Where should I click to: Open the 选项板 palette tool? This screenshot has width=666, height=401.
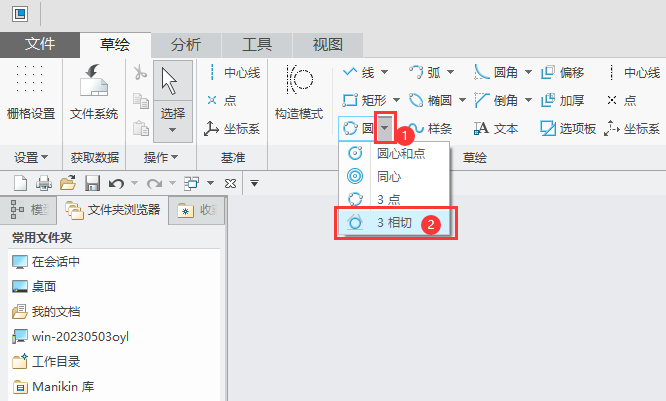pyautogui.click(x=568, y=128)
